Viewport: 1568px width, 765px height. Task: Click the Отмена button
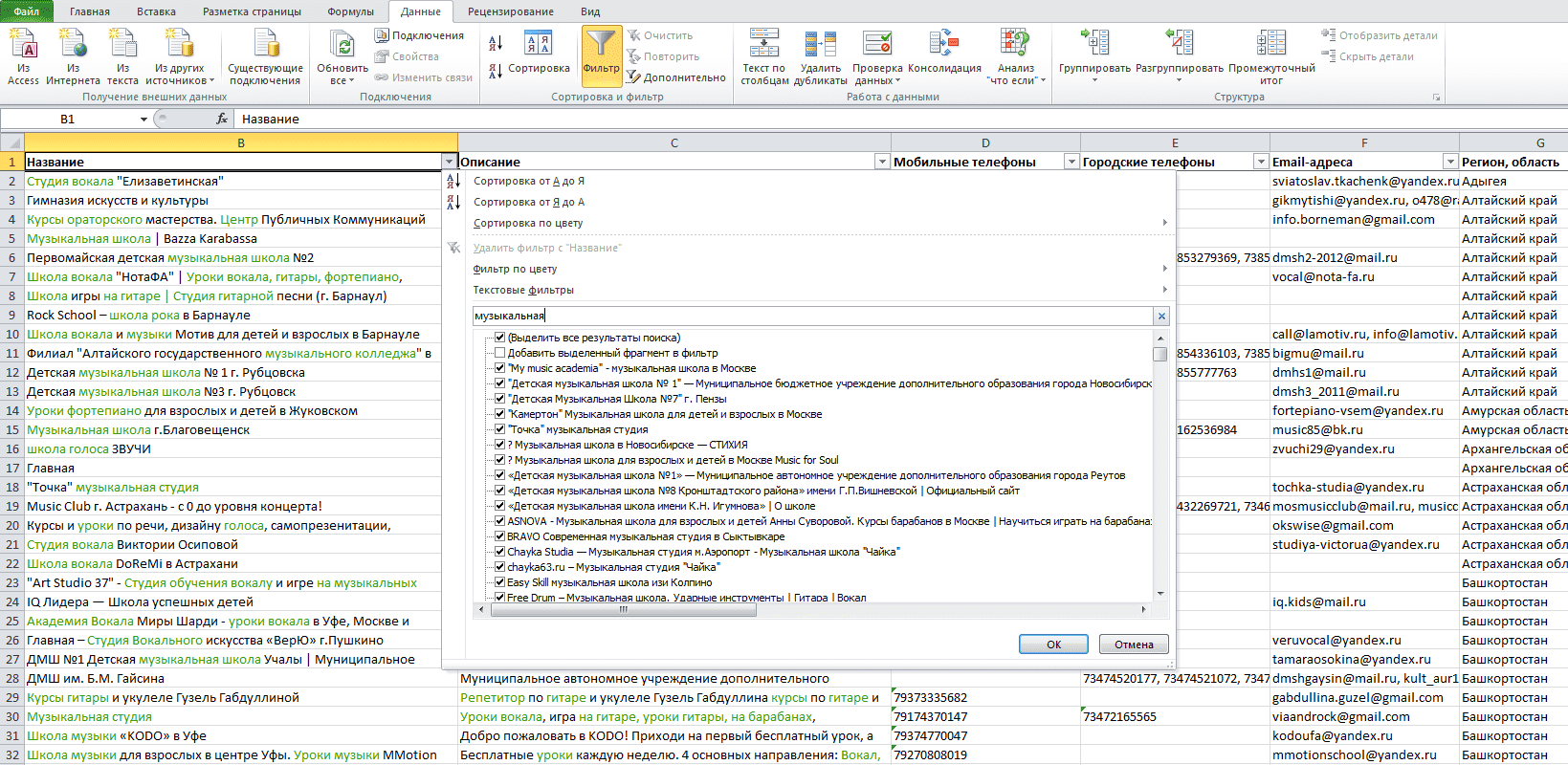click(x=1134, y=645)
